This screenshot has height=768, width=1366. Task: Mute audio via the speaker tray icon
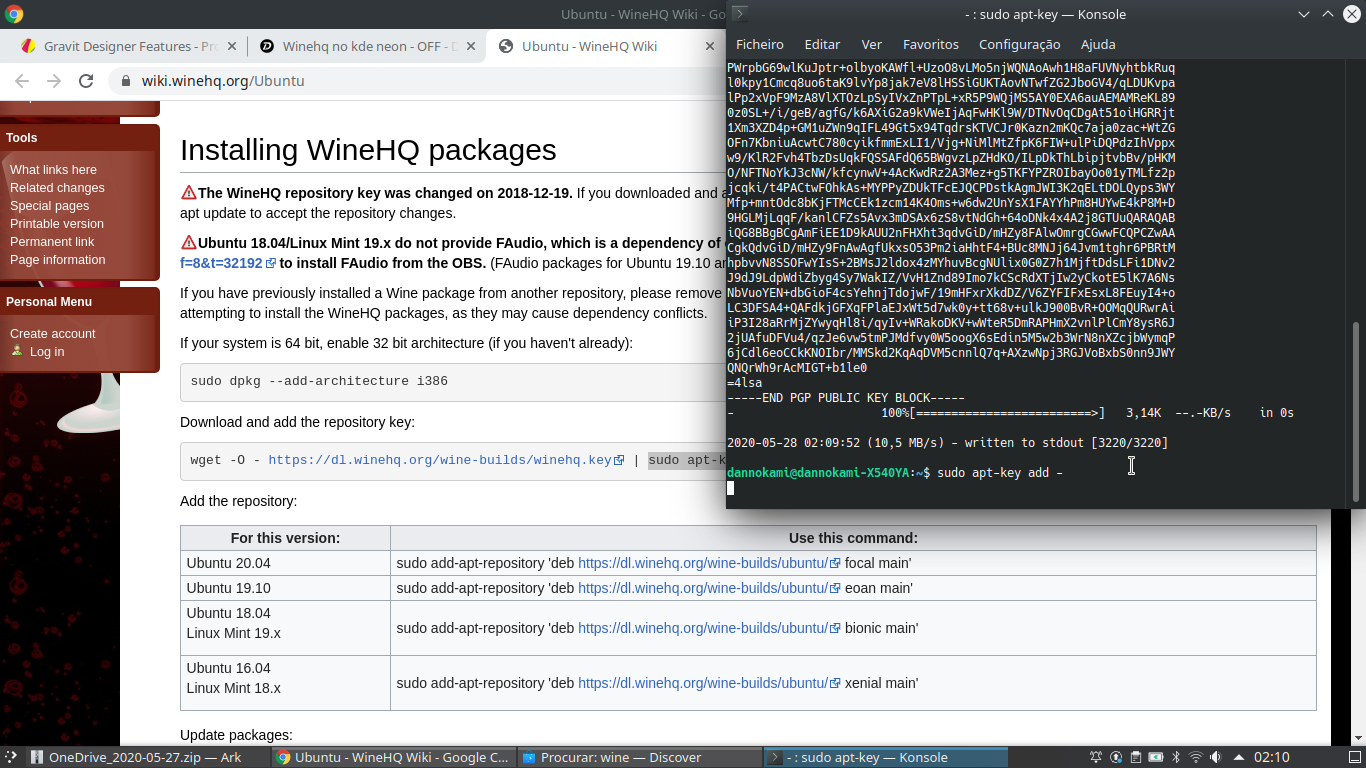click(x=1215, y=757)
